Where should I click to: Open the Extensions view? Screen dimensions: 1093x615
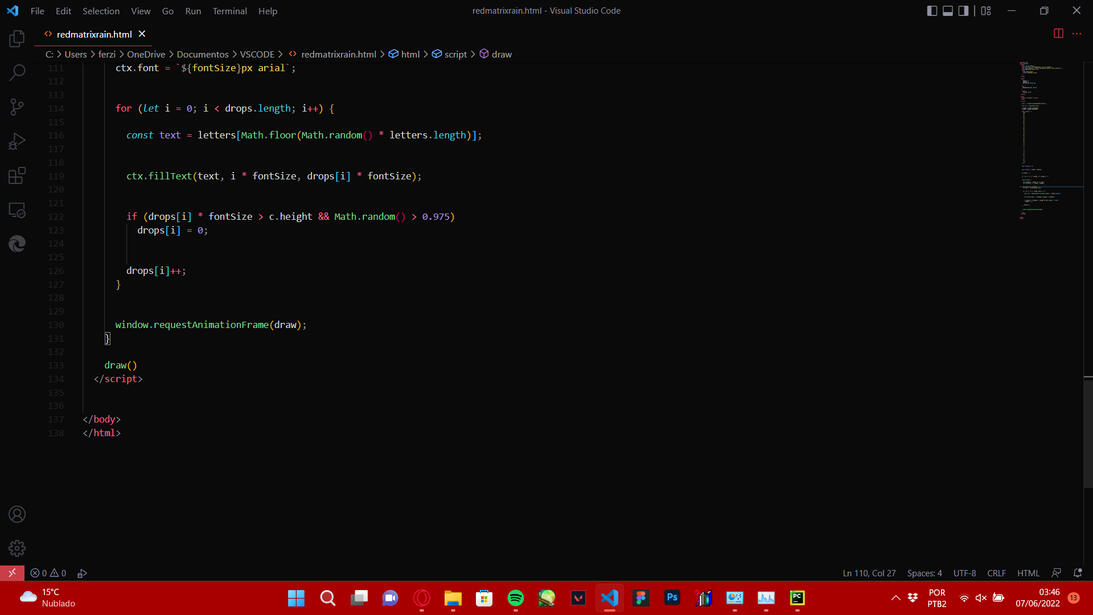[17, 176]
